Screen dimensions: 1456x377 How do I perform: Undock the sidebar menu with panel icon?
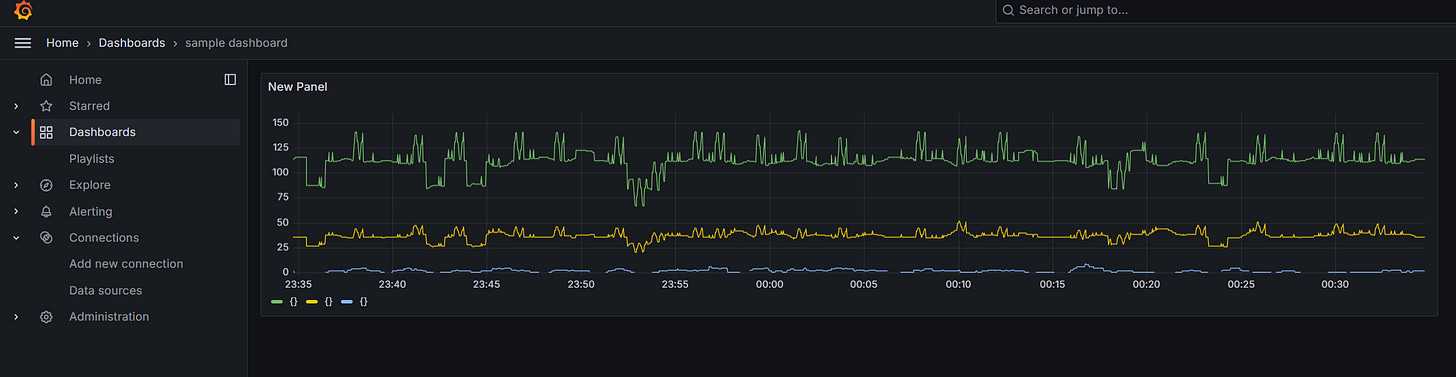point(230,80)
